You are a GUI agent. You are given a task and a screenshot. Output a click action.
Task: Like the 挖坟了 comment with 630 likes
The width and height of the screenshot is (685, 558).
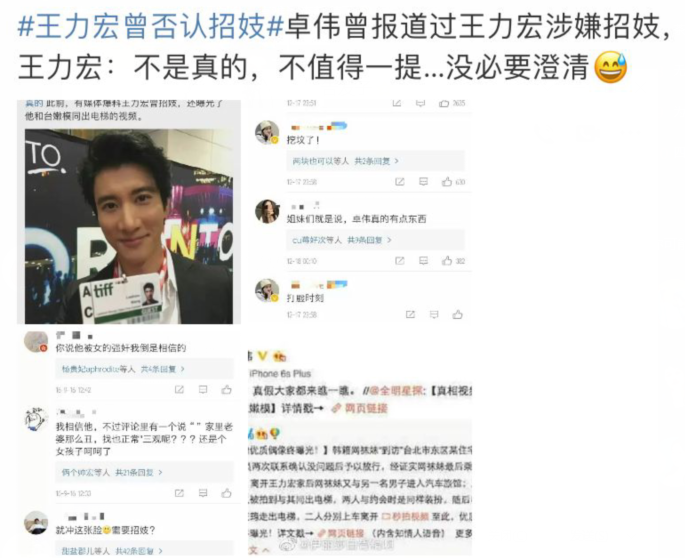(446, 181)
